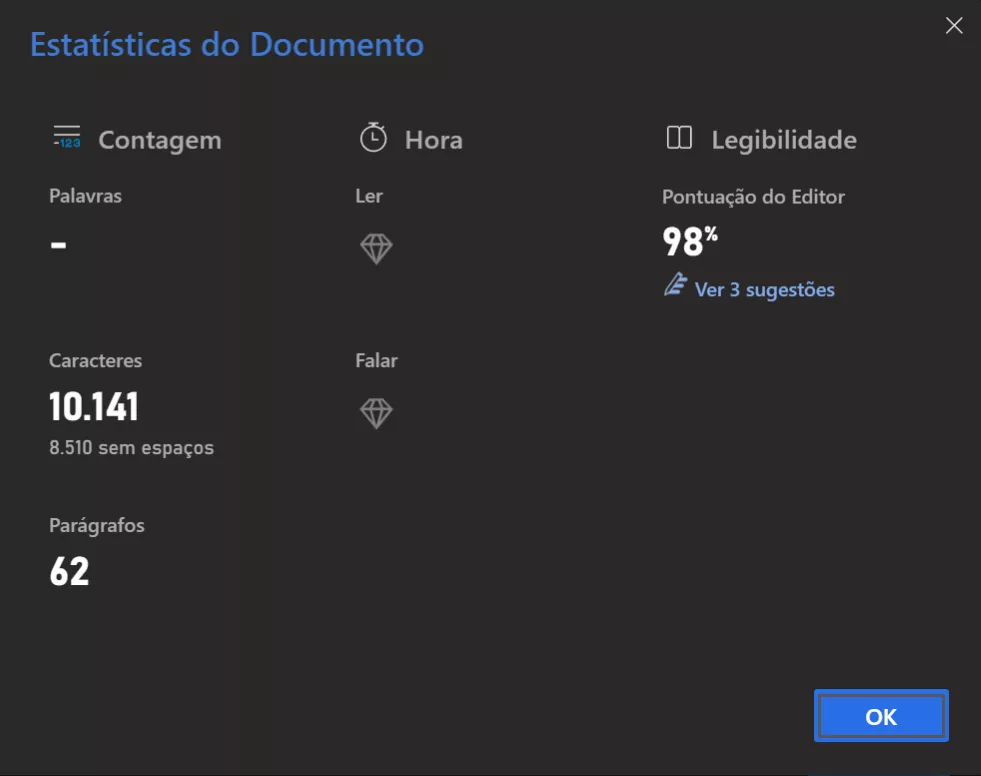Image resolution: width=981 pixels, height=776 pixels.
Task: Click the Contagem word-count icon
Action: pyautogui.click(x=66, y=138)
